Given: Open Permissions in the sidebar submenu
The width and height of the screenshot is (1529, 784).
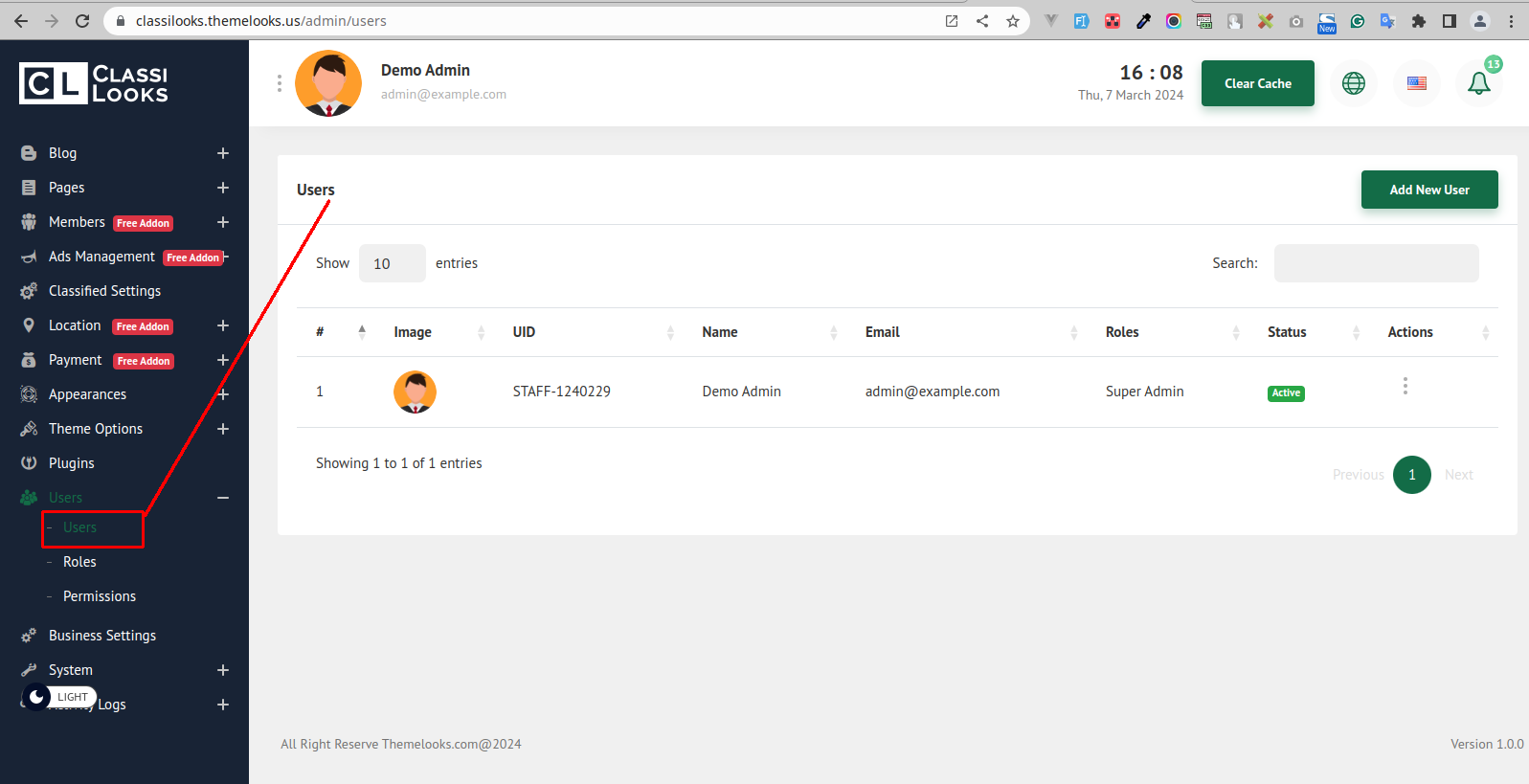Looking at the screenshot, I should (100, 596).
